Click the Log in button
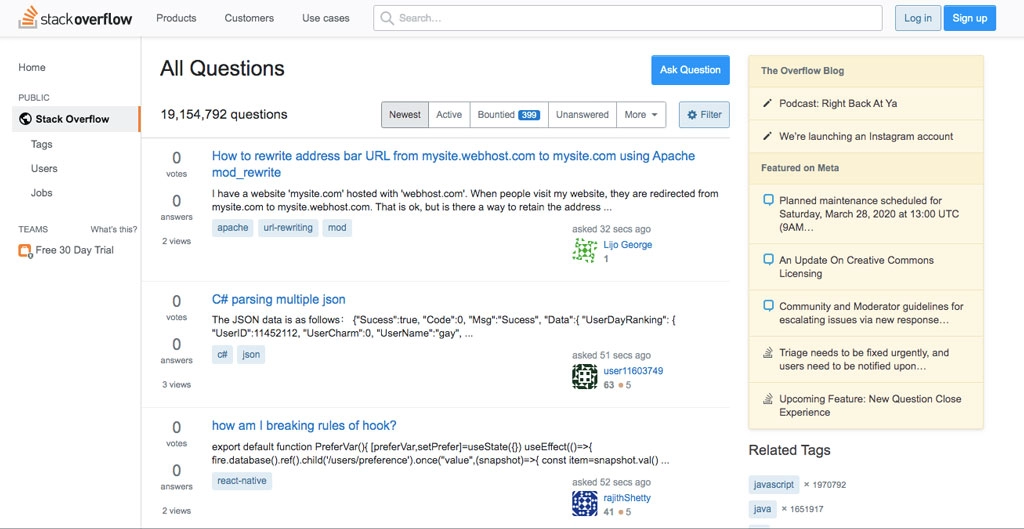Image resolution: width=1024 pixels, height=529 pixels. tap(918, 18)
